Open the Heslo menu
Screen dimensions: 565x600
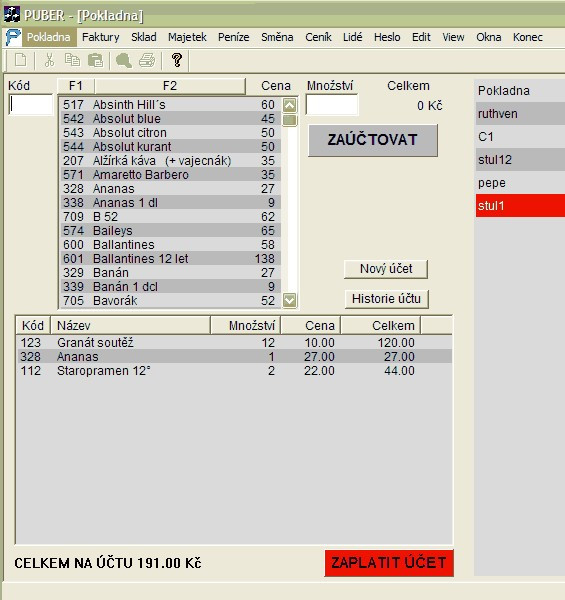point(387,37)
